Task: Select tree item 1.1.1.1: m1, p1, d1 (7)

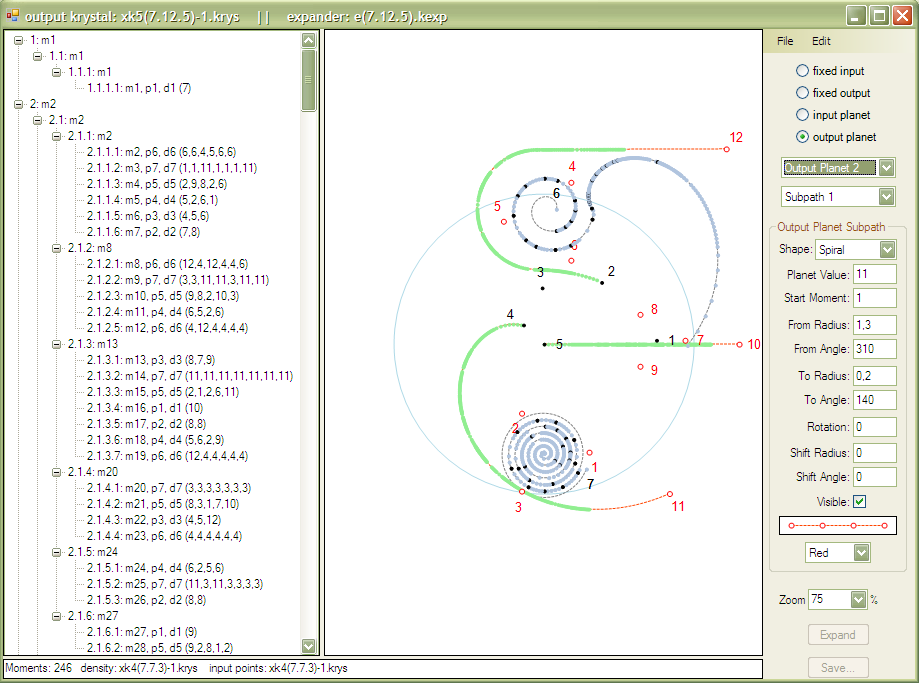Action: tap(139, 88)
